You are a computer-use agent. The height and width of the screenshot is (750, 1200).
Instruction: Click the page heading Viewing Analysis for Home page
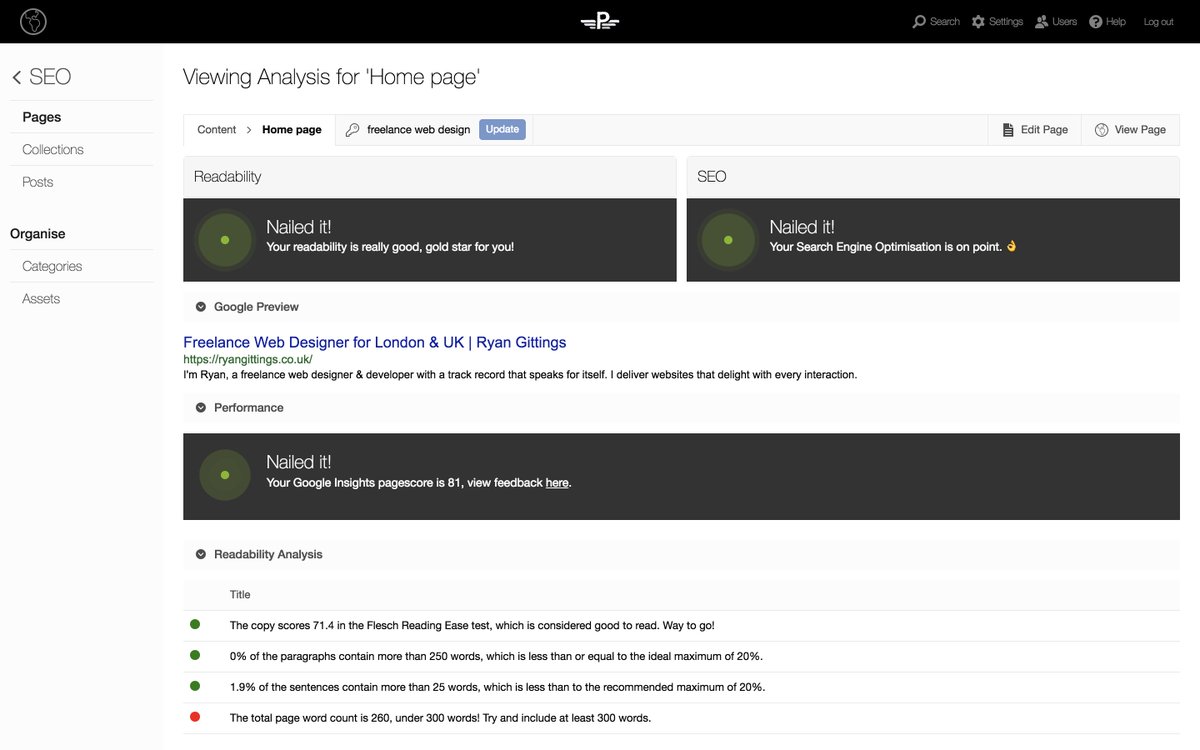(x=332, y=77)
